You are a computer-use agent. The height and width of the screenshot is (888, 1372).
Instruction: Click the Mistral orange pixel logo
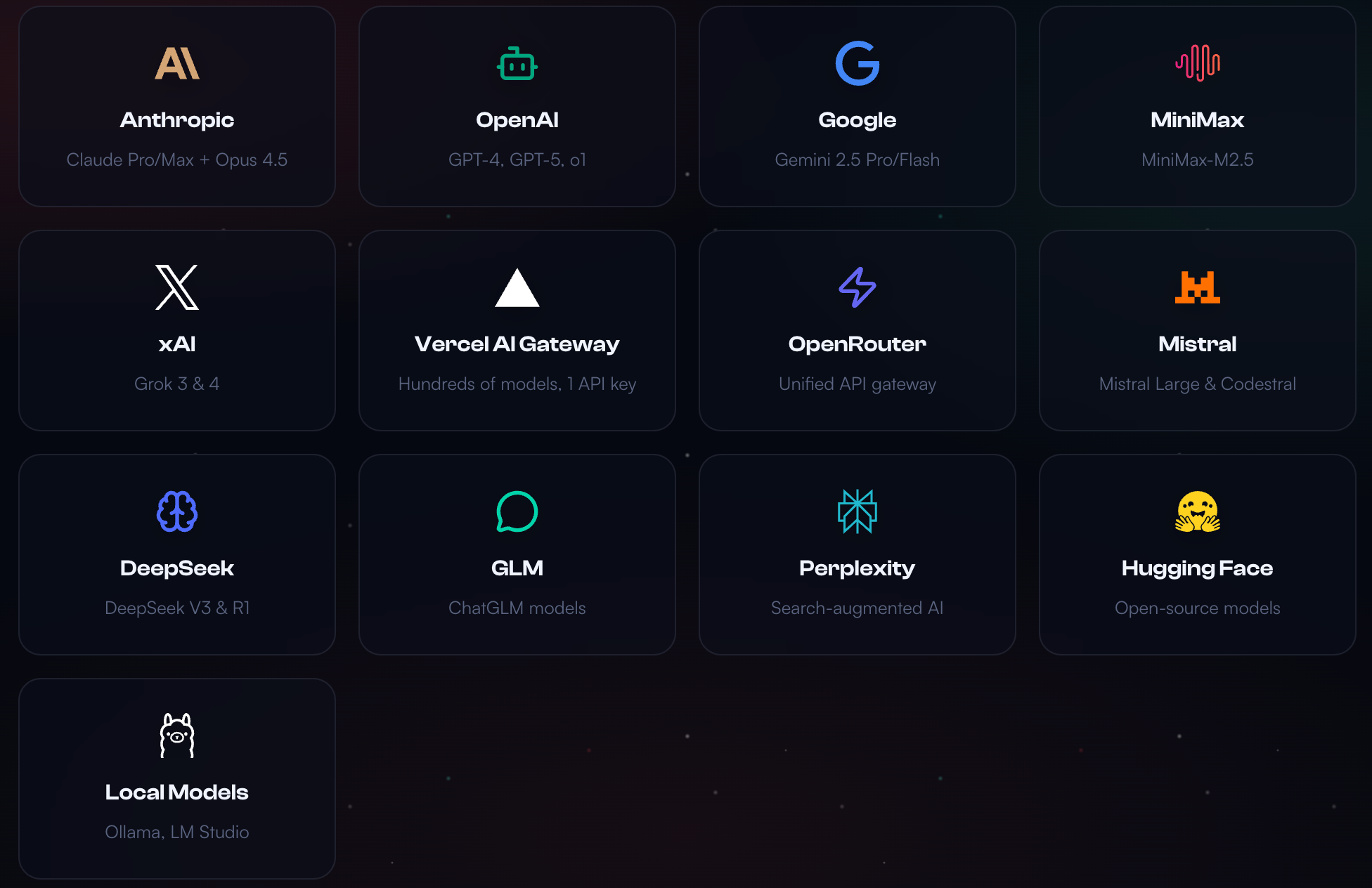(1198, 287)
